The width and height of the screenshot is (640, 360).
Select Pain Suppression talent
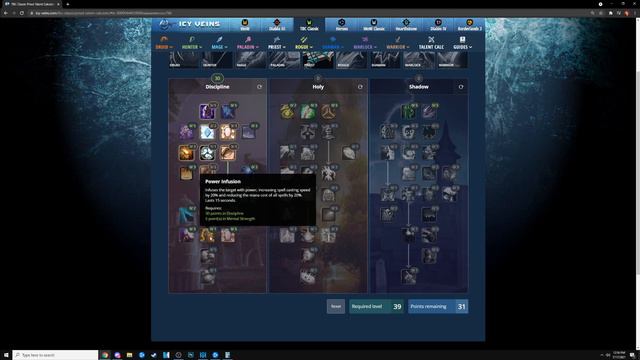coord(207,277)
